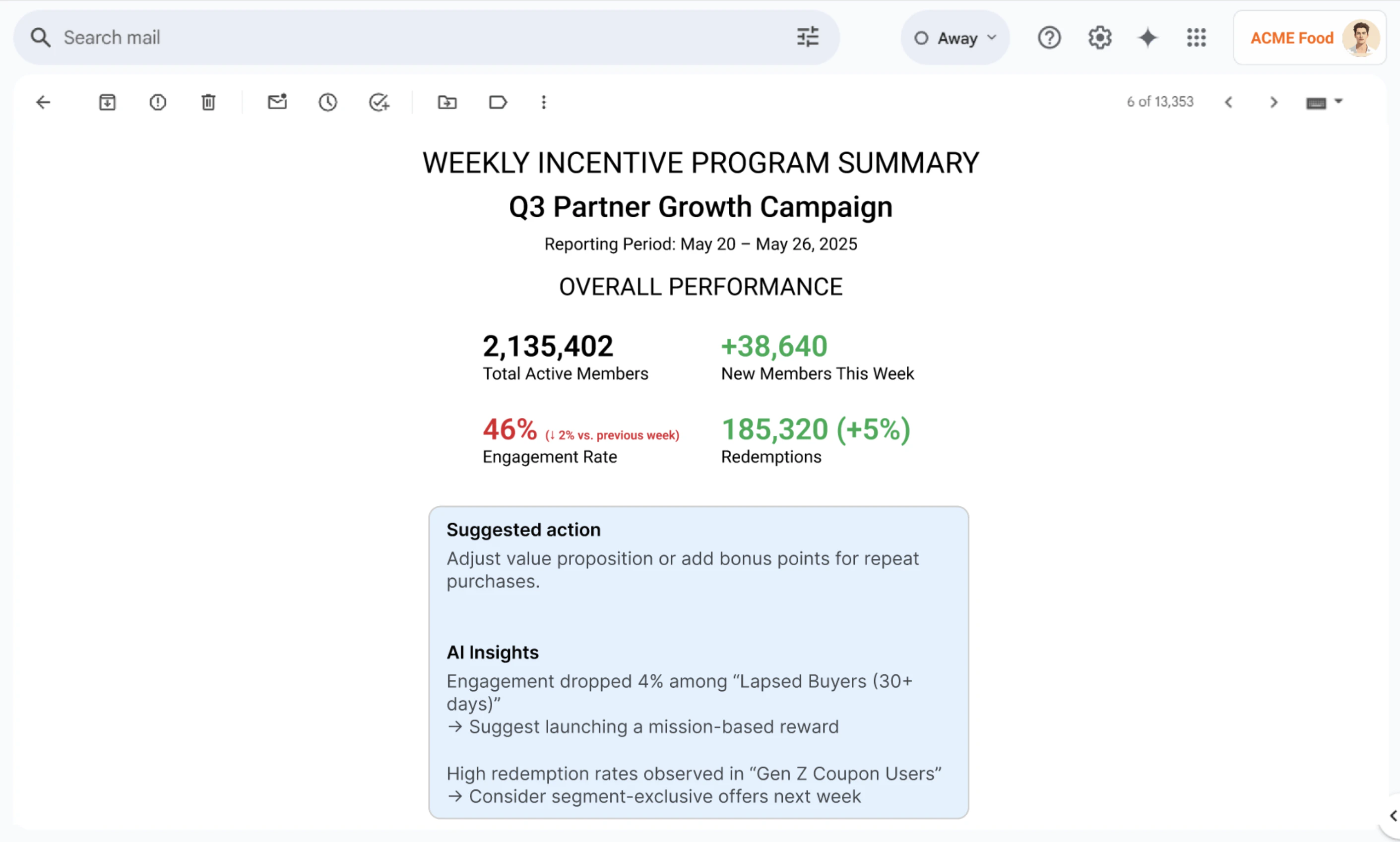This screenshot has width=1400, height=842.
Task: Mark the email as unread
Action: click(x=276, y=102)
